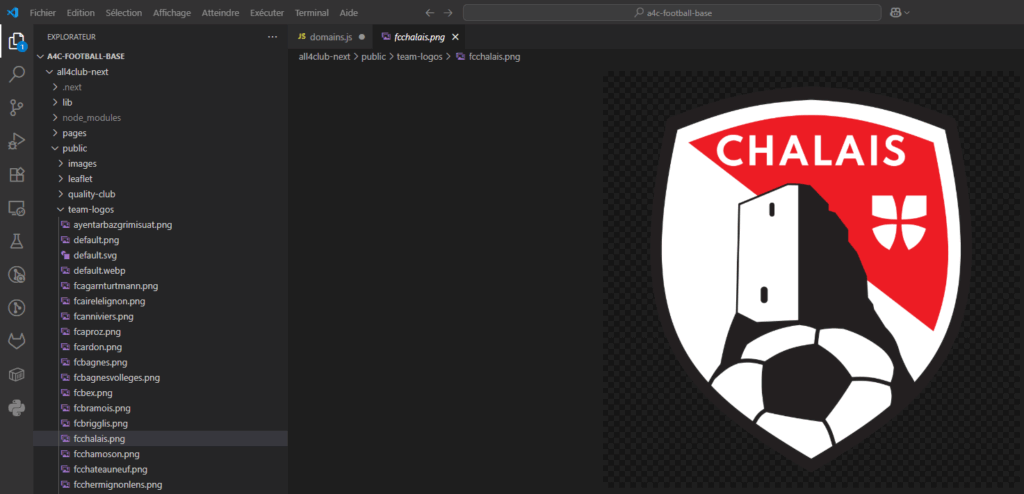Open the Explorer view in activity bar

16,42
